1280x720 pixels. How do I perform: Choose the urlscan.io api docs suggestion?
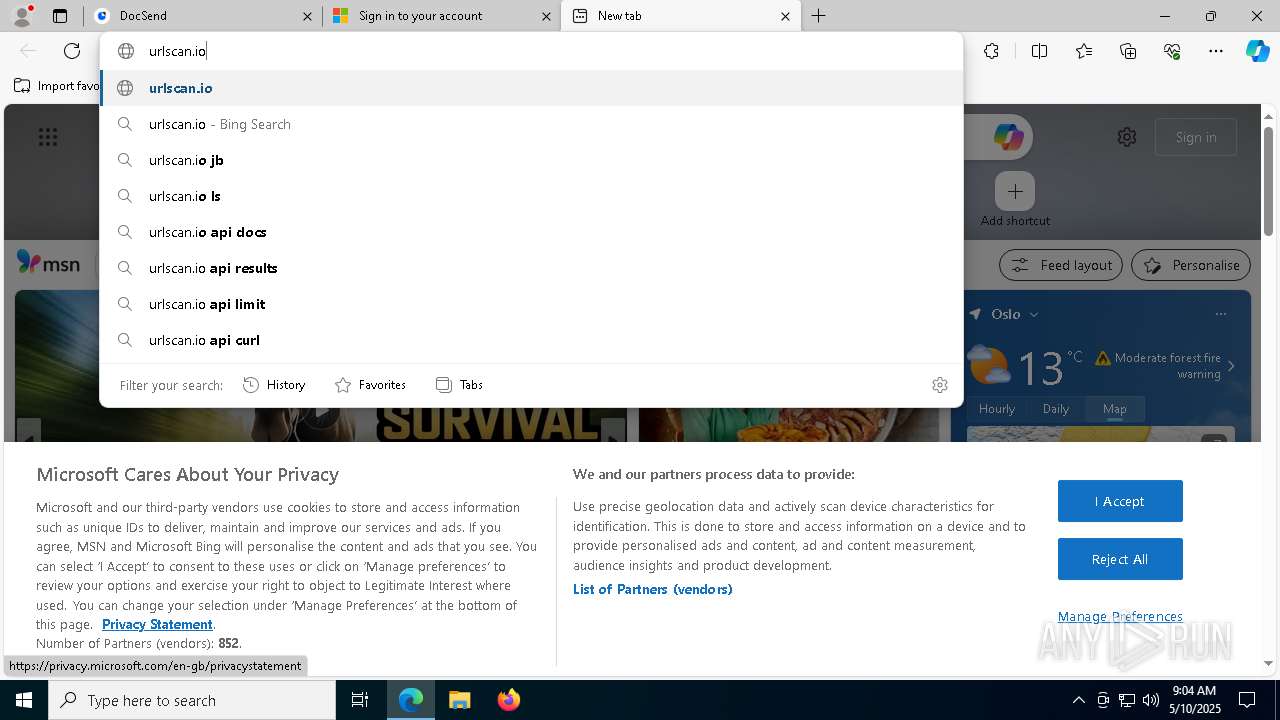(x=531, y=232)
